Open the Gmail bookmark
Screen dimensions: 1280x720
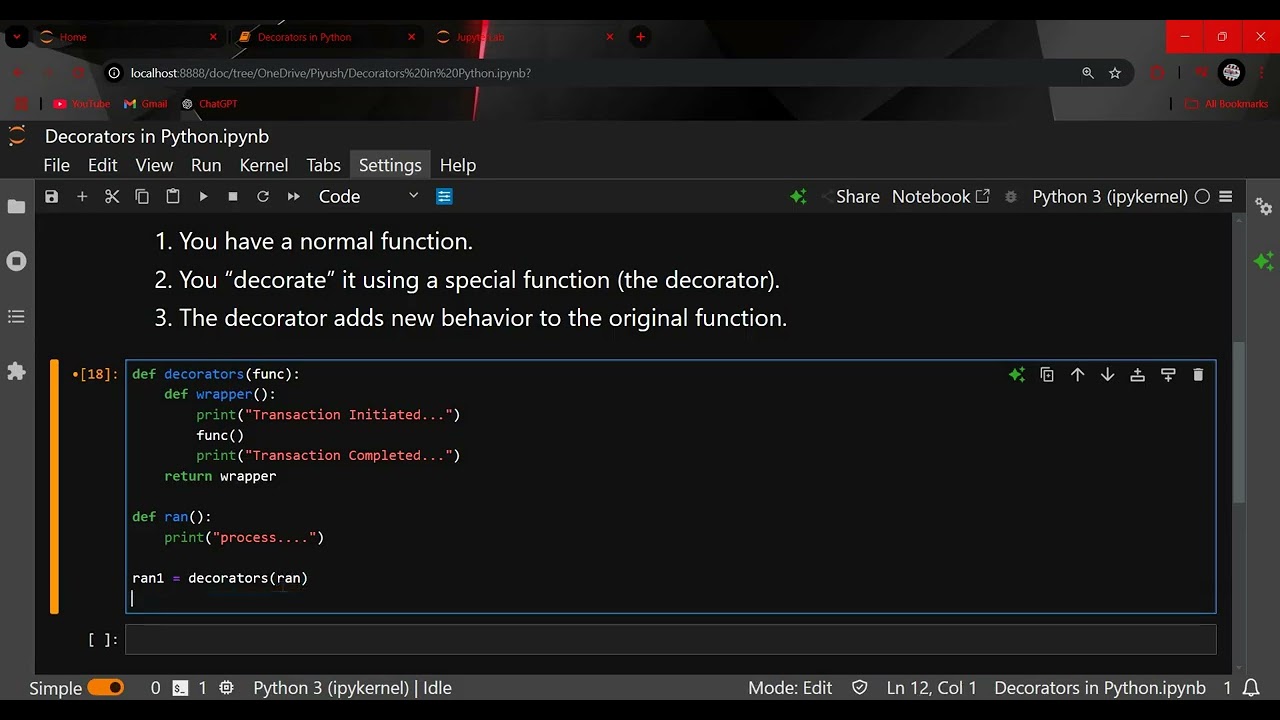[x=146, y=104]
